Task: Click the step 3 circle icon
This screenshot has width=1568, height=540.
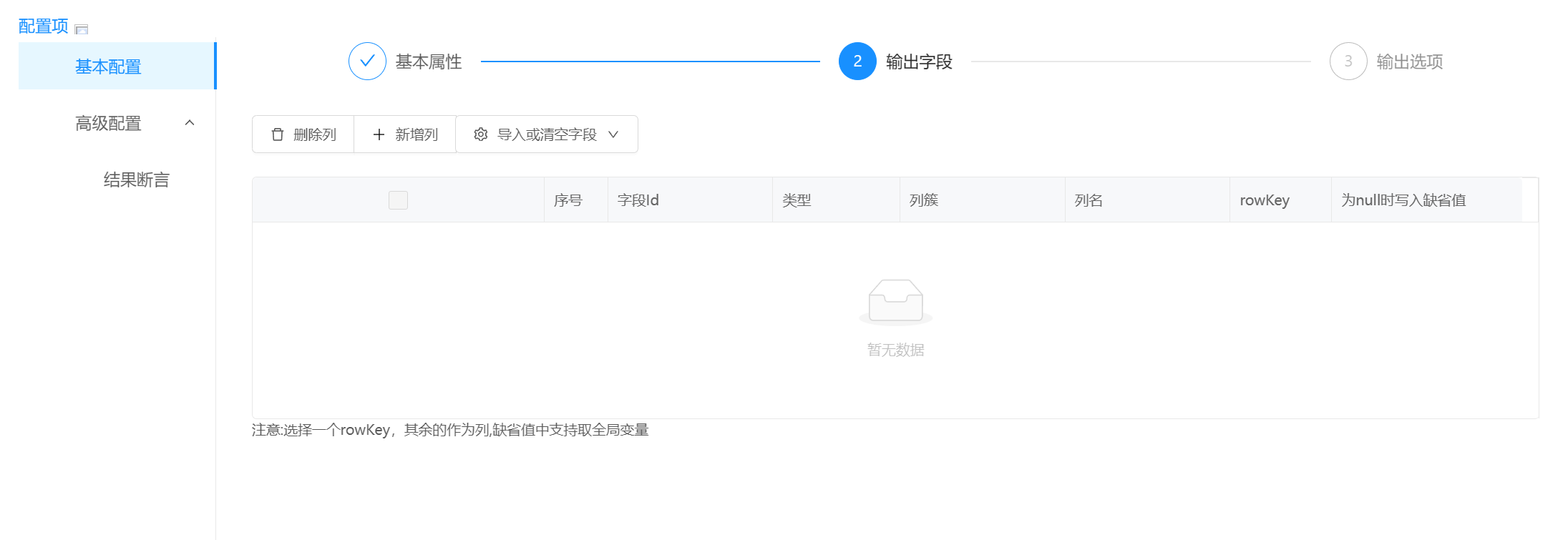Action: [1348, 62]
